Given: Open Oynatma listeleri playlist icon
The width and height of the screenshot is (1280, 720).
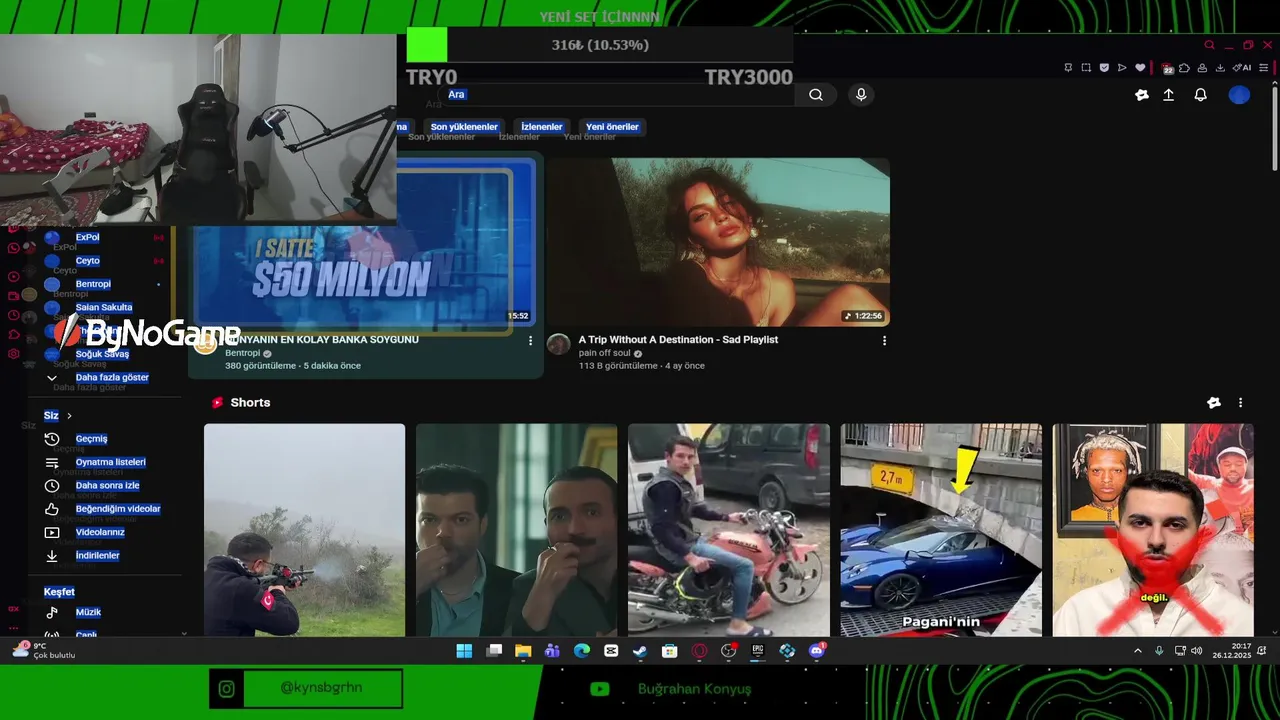Looking at the screenshot, I should 52,462.
